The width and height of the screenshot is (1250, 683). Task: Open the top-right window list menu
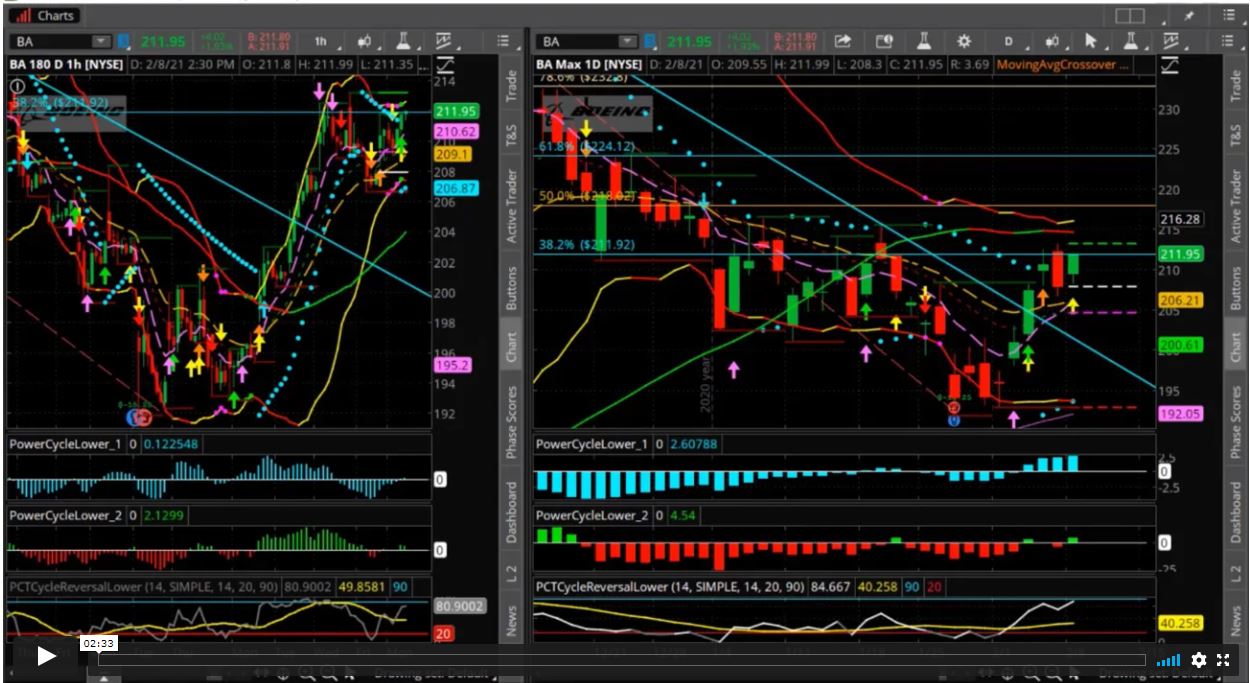(1230, 15)
